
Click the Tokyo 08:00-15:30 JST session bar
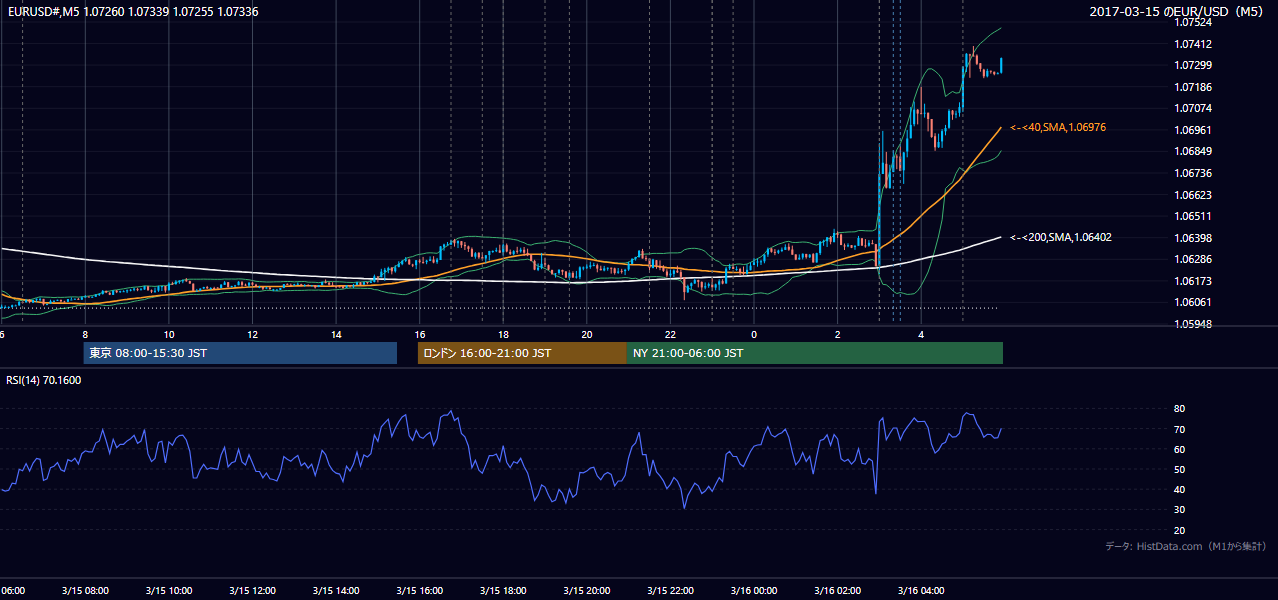coord(240,353)
